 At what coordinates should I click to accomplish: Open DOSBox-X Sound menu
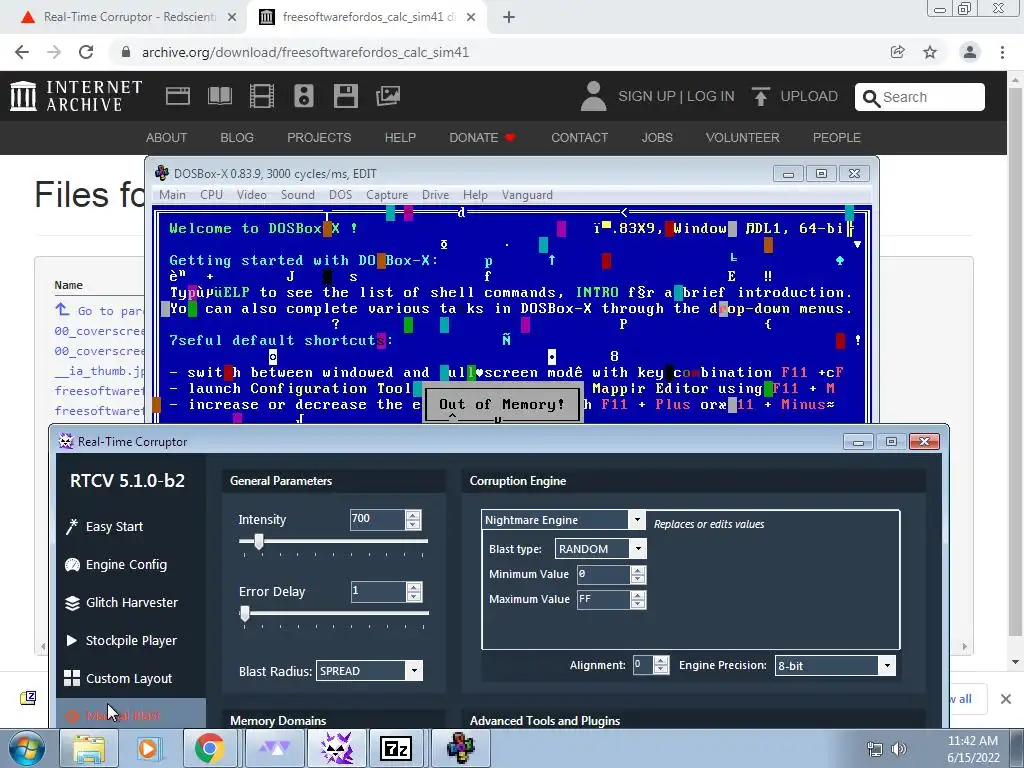click(298, 195)
